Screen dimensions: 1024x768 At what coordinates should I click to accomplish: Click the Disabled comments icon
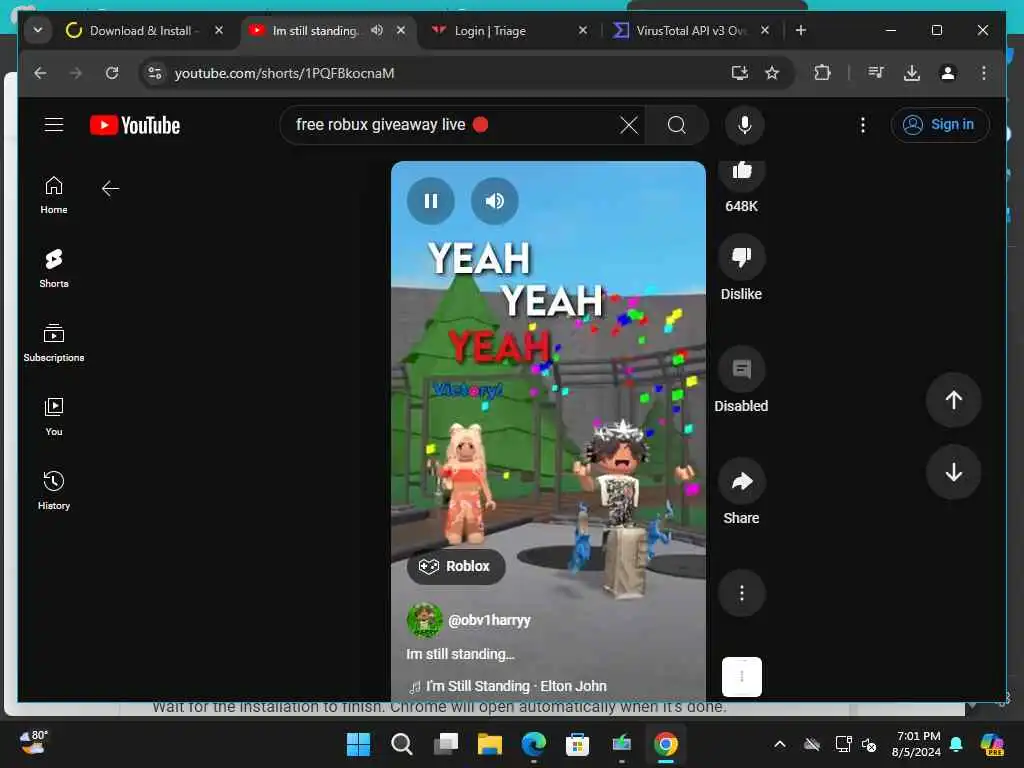coord(742,369)
